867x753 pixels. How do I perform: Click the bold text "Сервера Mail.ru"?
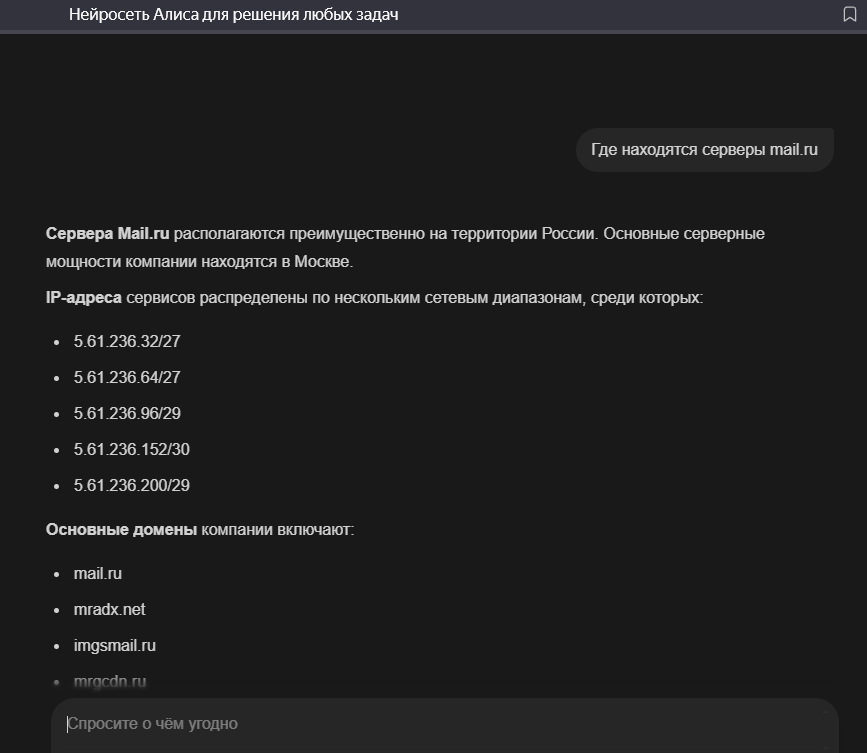[x=108, y=234]
